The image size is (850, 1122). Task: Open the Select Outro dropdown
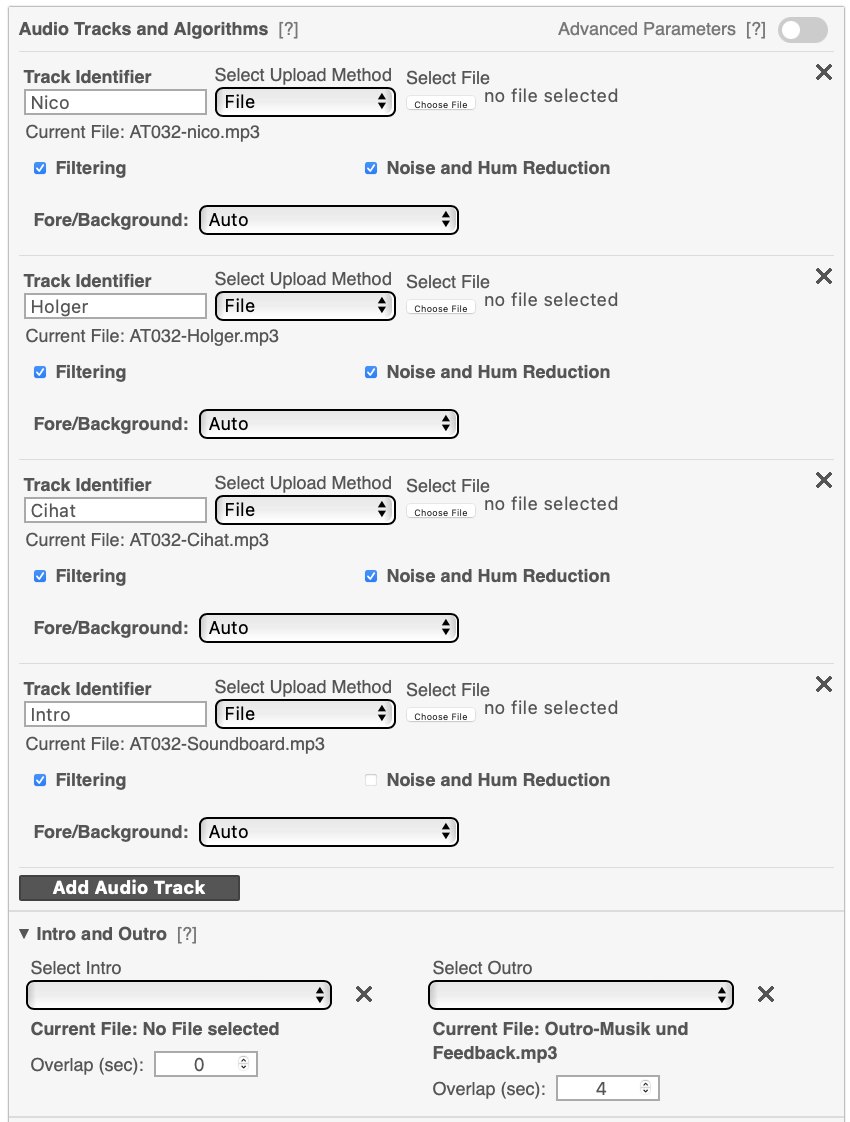coord(580,995)
